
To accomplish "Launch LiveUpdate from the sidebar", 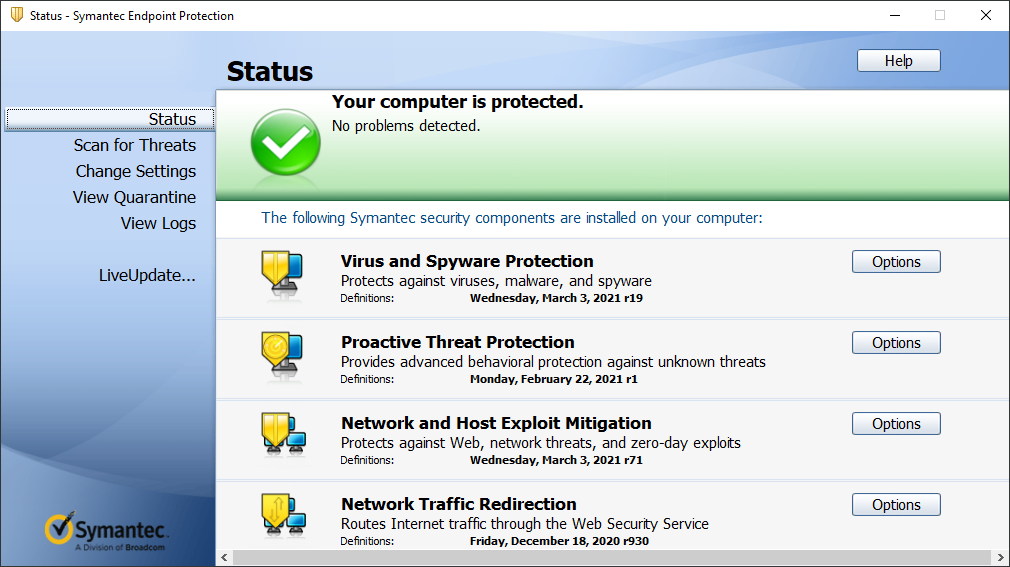I will coord(147,275).
